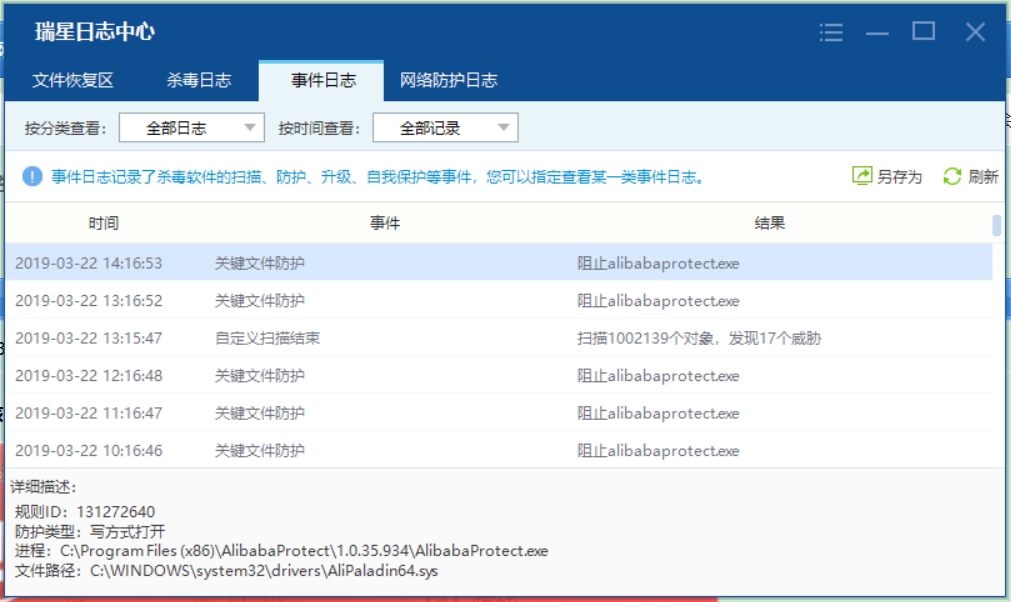Select the 2019-03-22 10:16:46 log row
Viewport: 1011px width, 602px height.
(498, 450)
